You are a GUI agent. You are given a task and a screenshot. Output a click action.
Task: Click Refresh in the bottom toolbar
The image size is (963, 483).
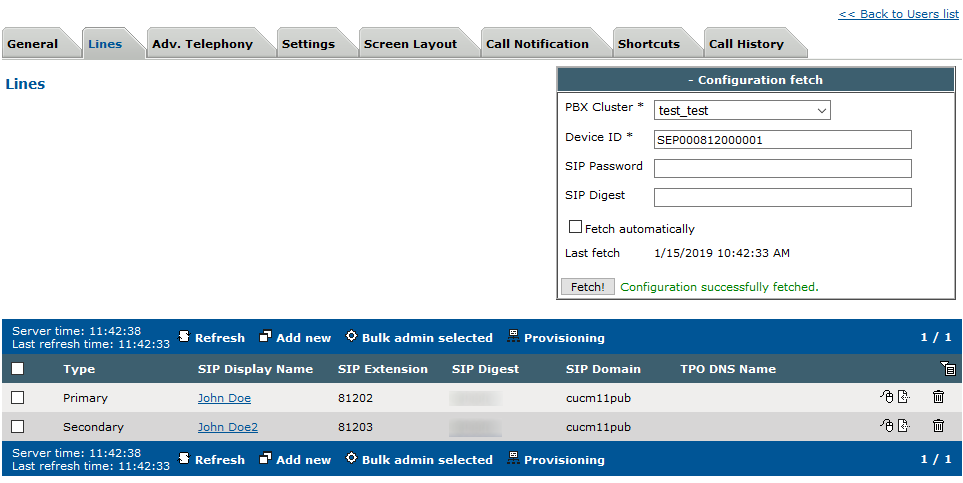click(x=211, y=460)
